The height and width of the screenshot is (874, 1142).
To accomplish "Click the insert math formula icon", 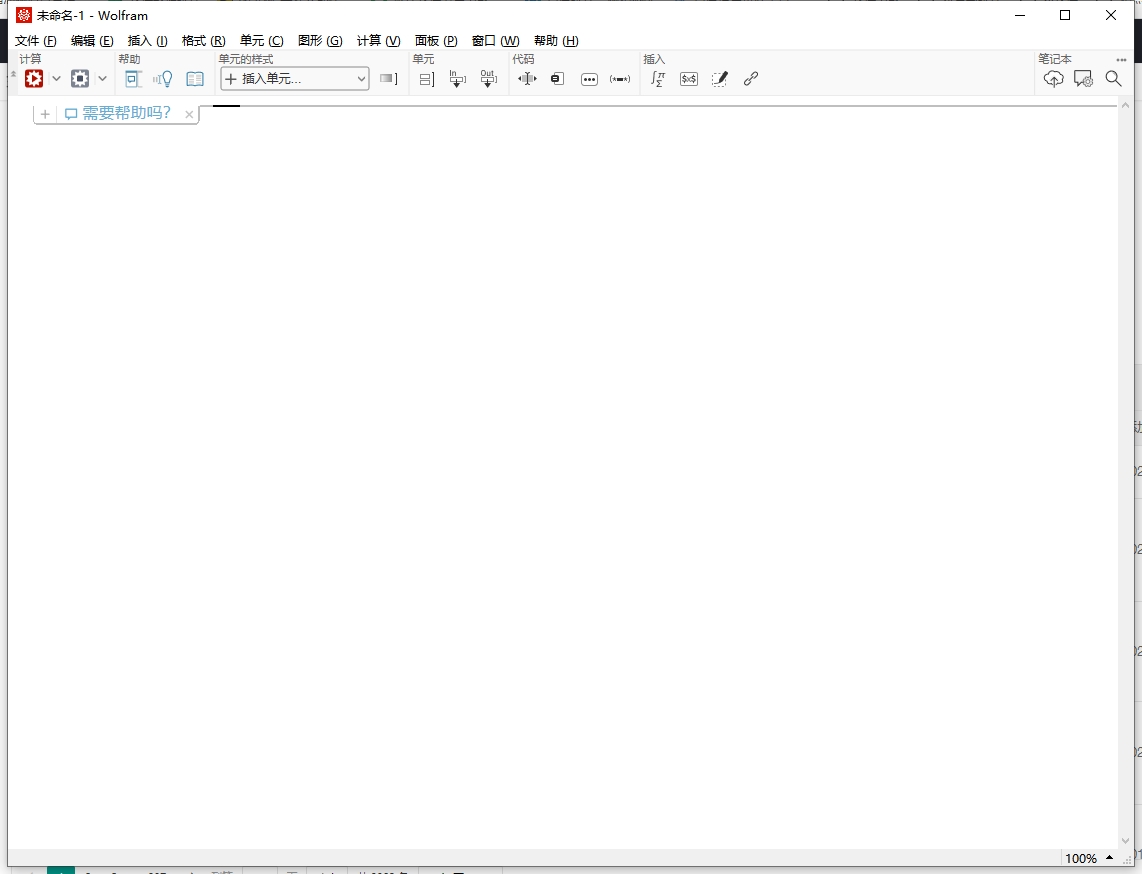I will coord(657,79).
